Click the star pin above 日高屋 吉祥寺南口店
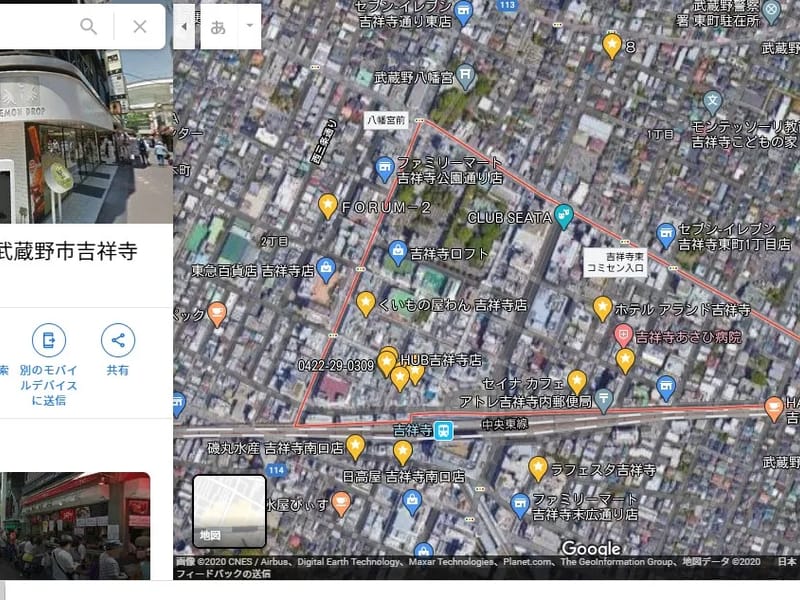Image resolution: width=800 pixels, height=600 pixels. [403, 453]
